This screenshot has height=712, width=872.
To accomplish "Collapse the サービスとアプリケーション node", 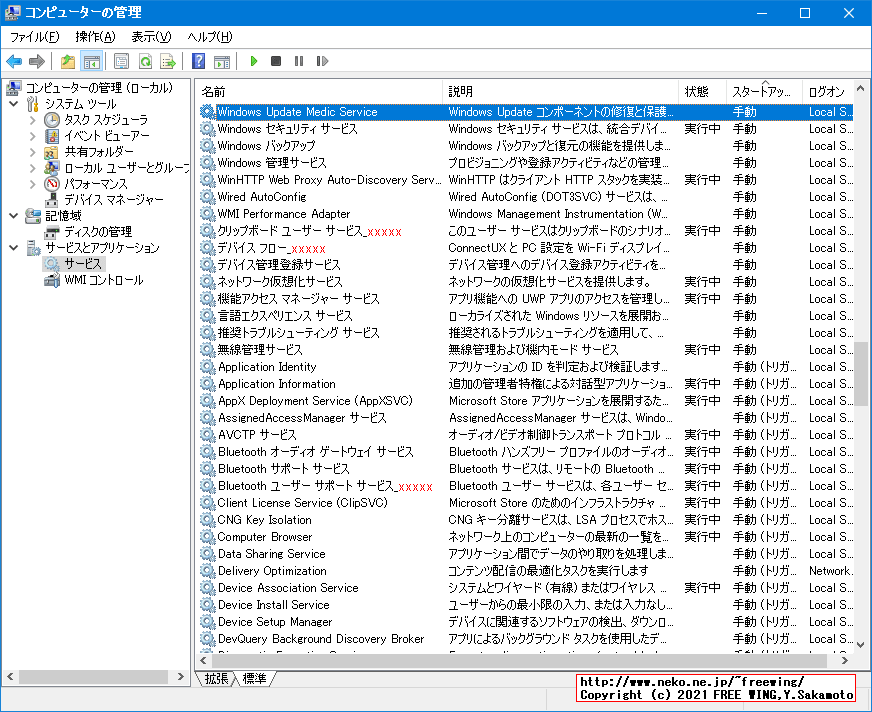I will coord(15,248).
